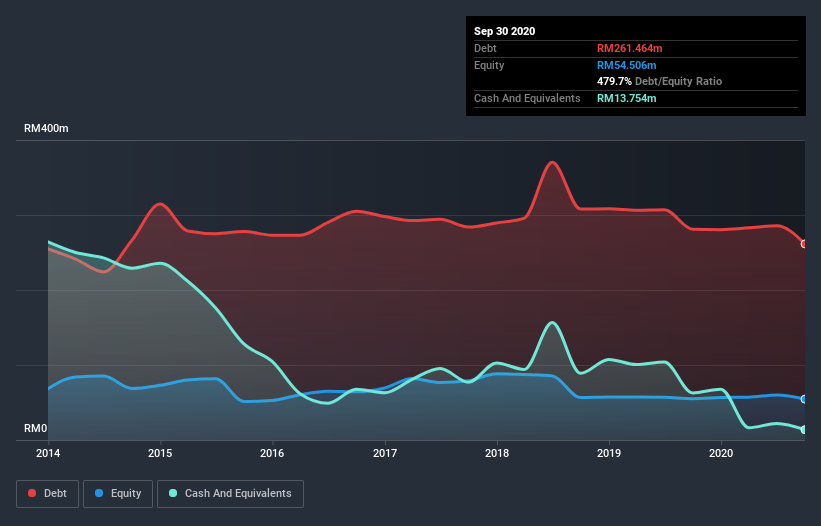Click the 2016 x-axis label
821x526 pixels.
coord(272,453)
